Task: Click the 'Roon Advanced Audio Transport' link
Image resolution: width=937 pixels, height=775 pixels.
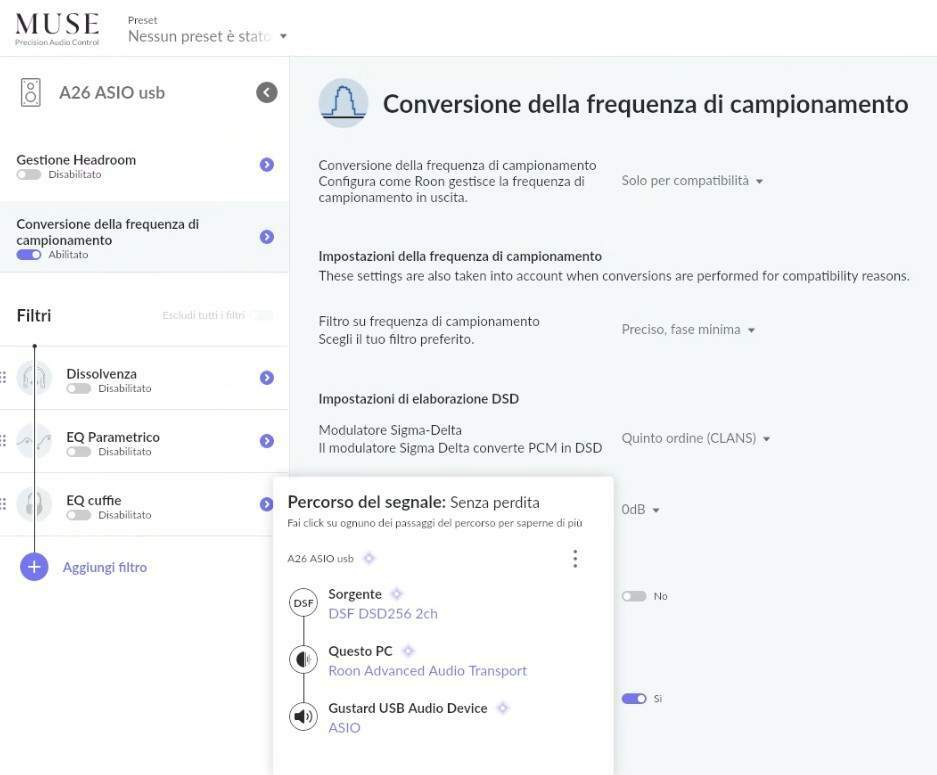Action: (x=427, y=671)
